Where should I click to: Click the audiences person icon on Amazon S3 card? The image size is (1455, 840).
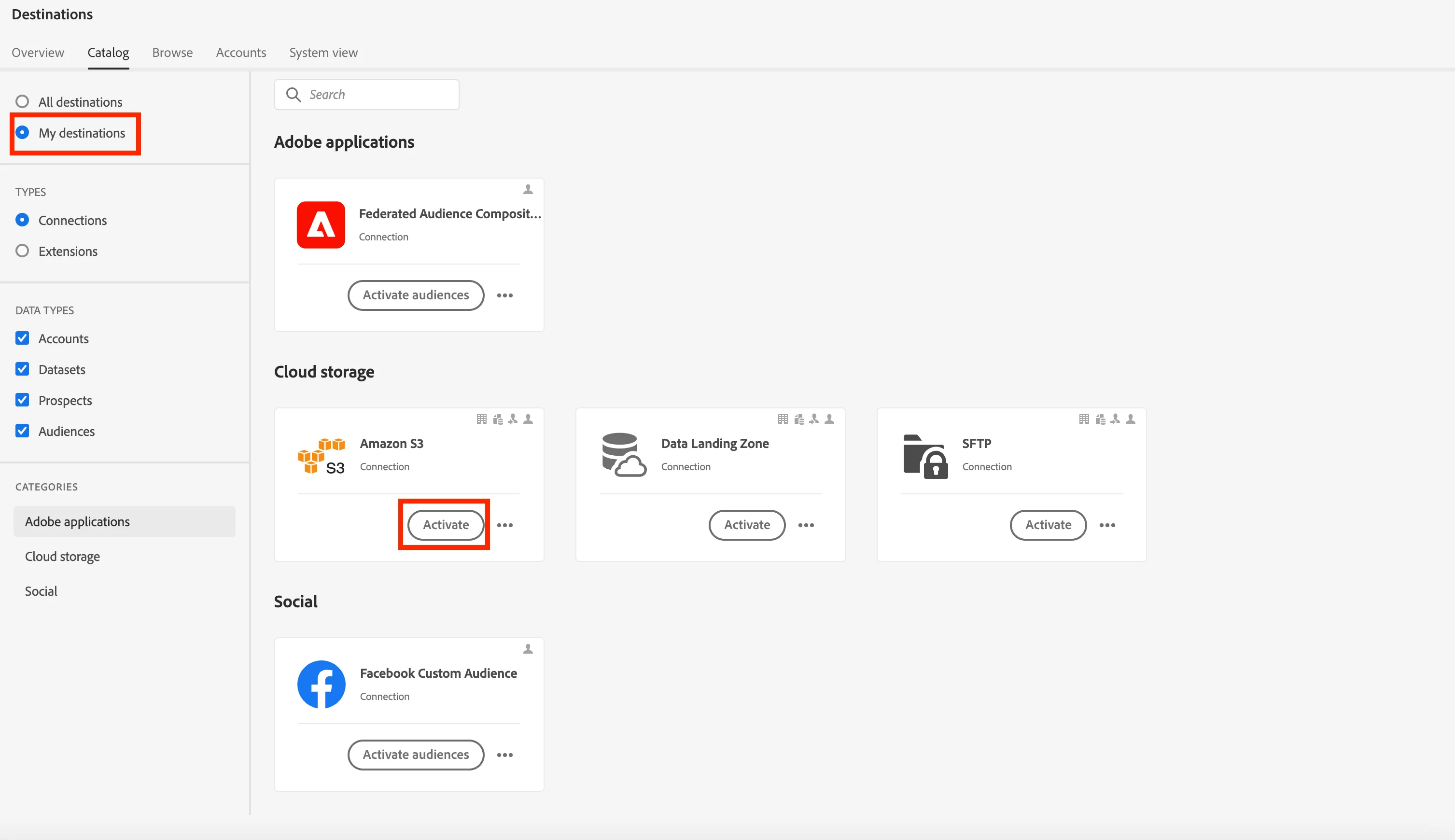click(528, 420)
